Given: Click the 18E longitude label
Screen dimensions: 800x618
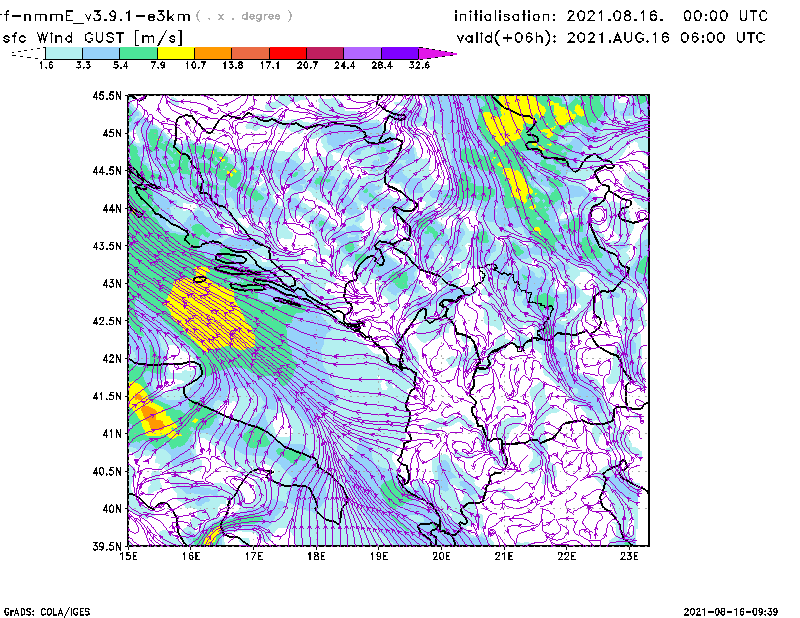Looking at the screenshot, I should (316, 556).
